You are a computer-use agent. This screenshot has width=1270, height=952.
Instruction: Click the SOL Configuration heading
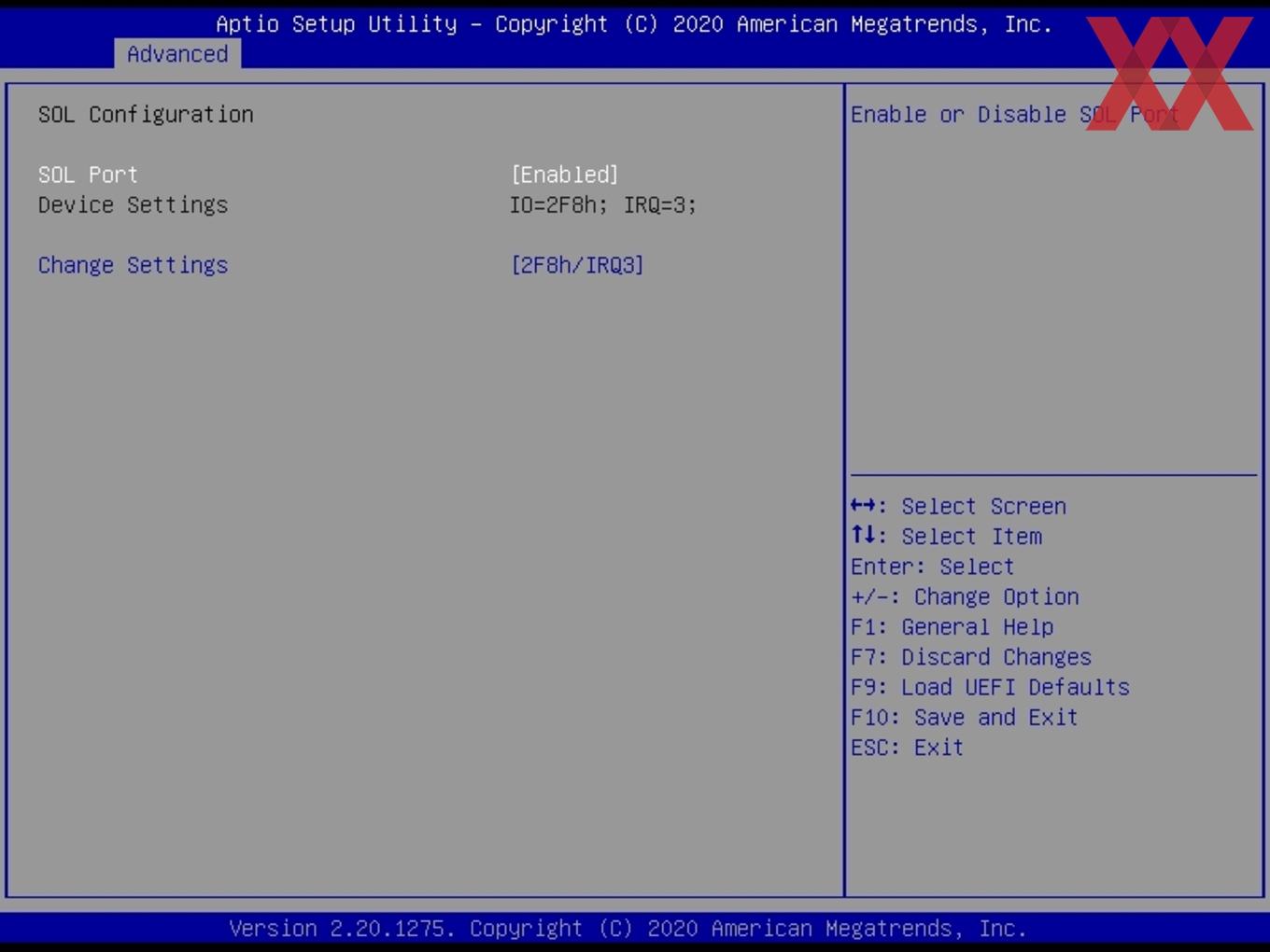coord(146,115)
